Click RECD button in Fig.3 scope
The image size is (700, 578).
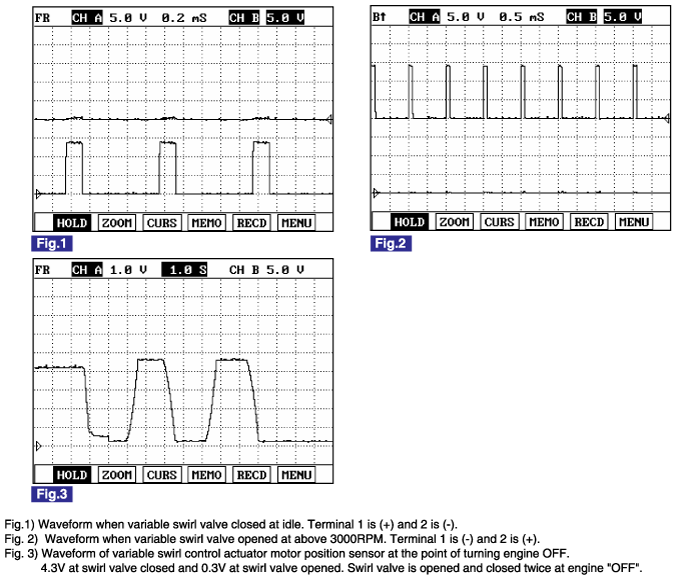coord(251,475)
